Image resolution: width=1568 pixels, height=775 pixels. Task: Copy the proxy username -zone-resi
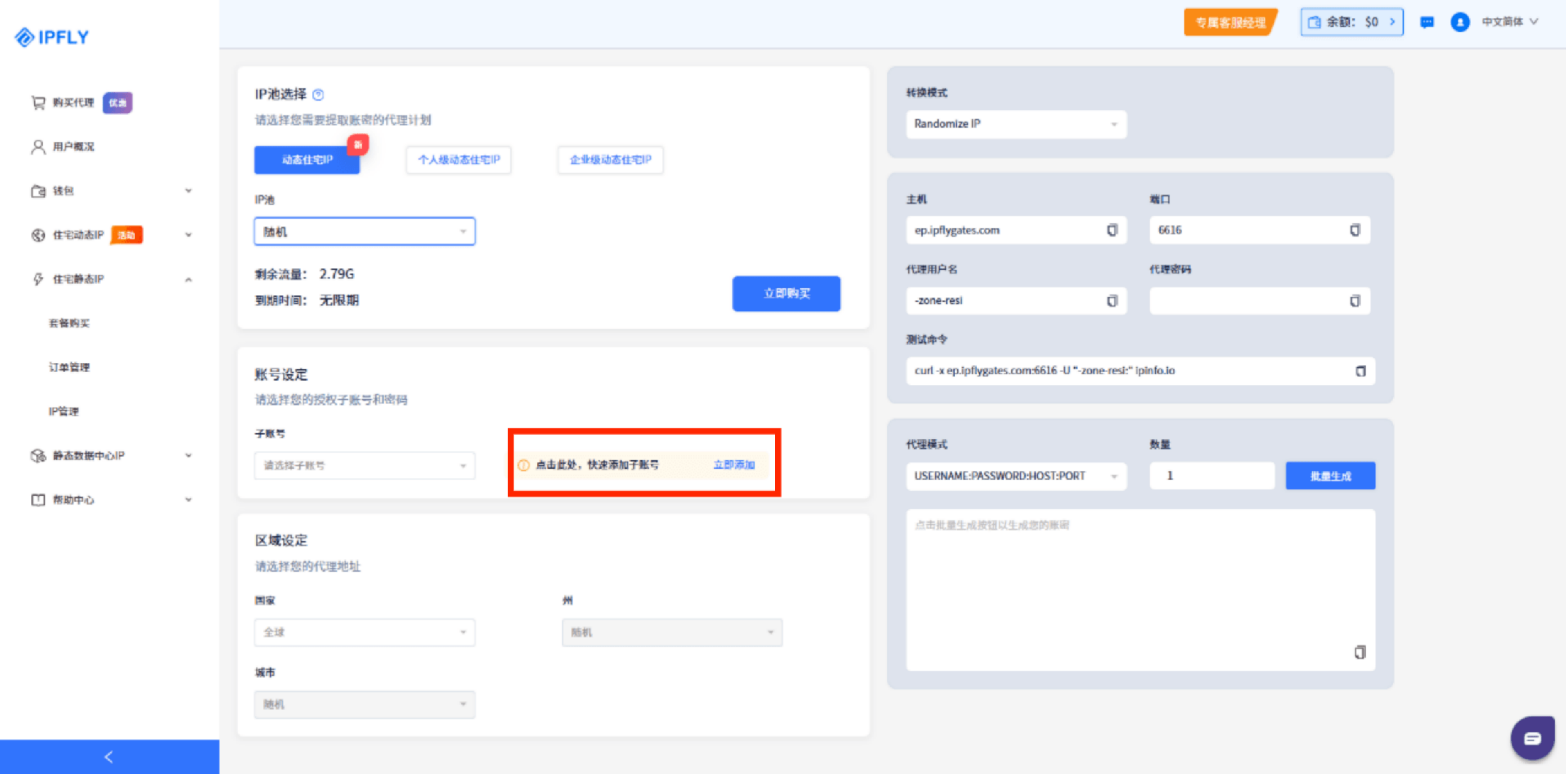[1112, 301]
